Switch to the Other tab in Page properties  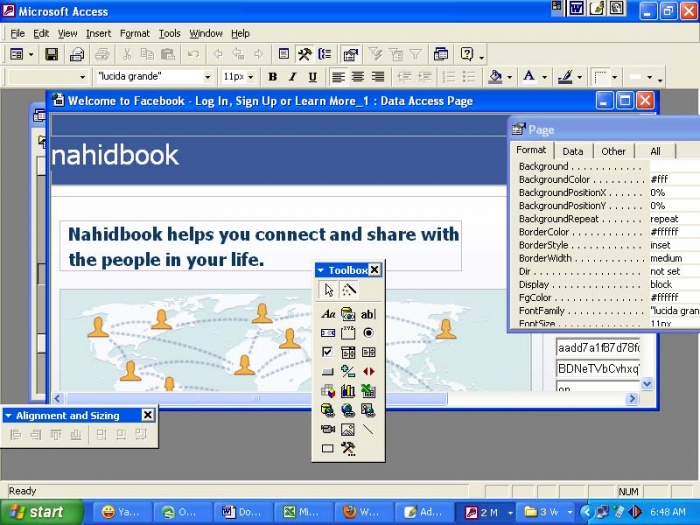tap(613, 151)
